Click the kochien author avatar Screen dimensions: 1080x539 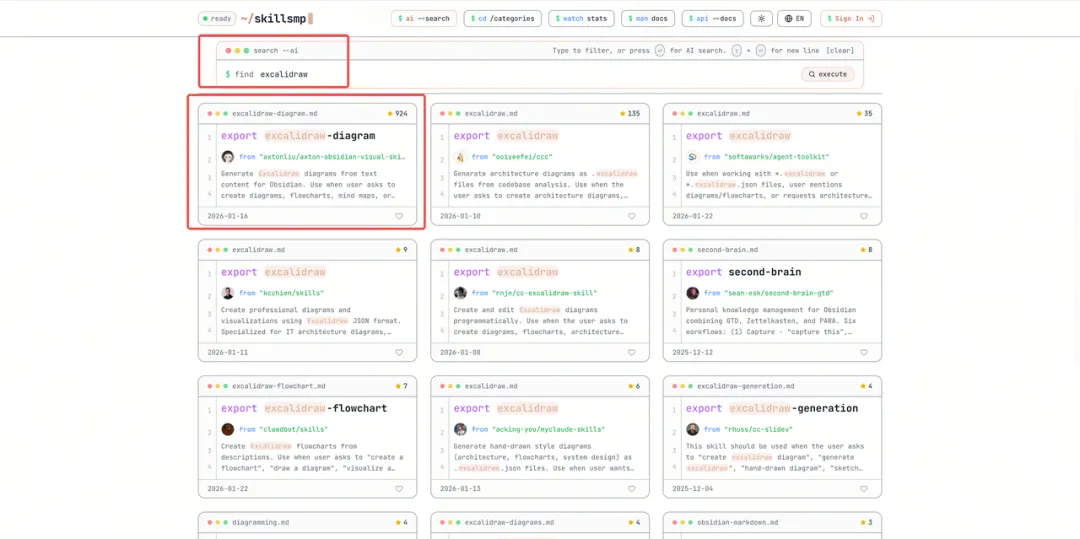pyautogui.click(x=228, y=293)
